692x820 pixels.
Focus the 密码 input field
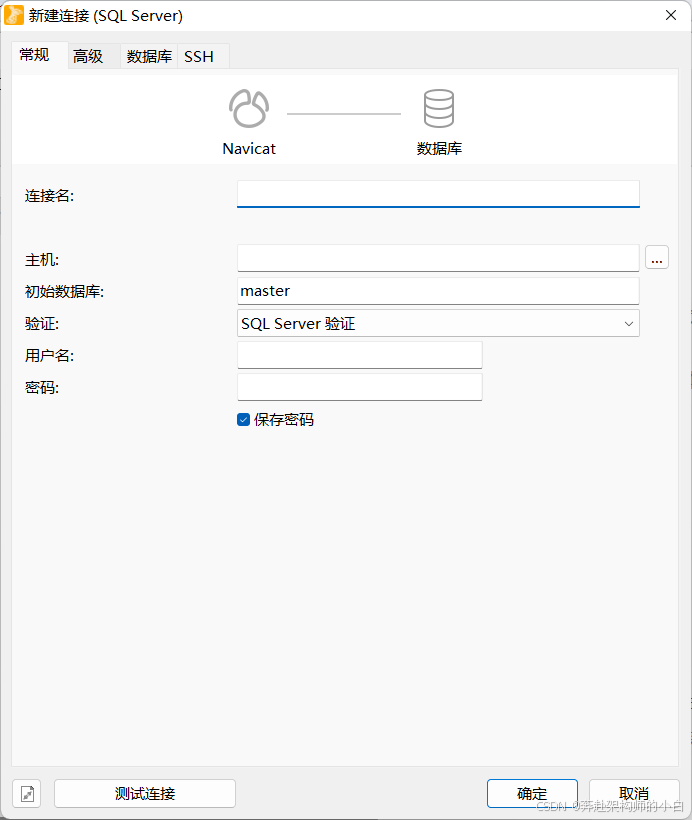(x=360, y=387)
